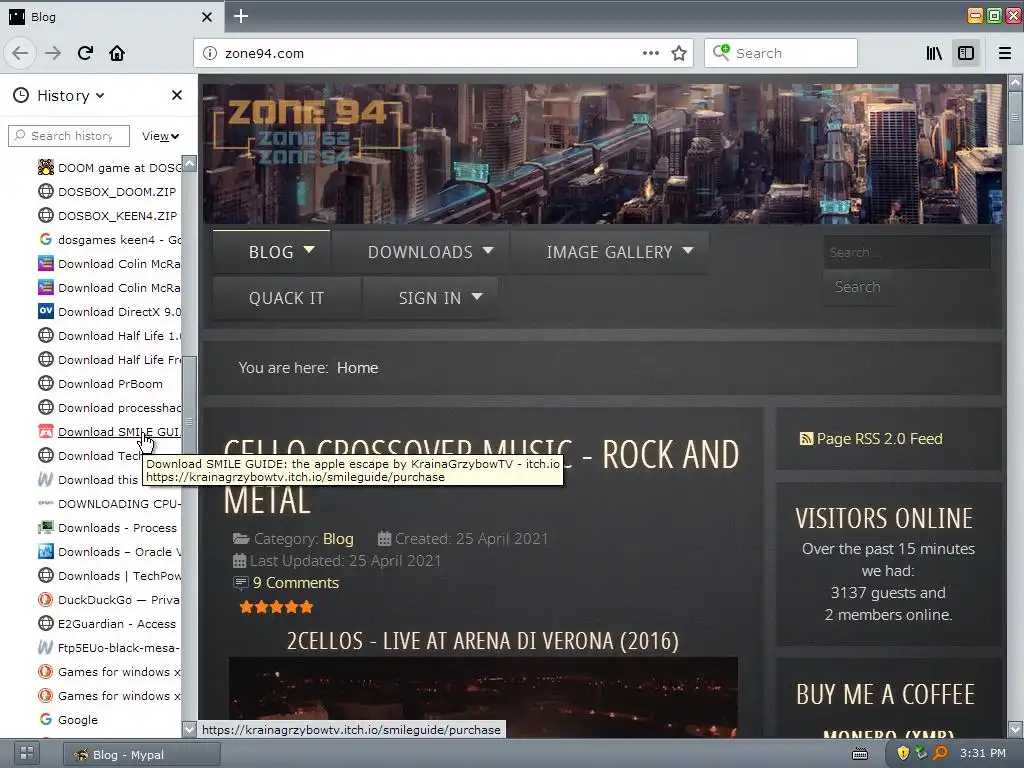1024x768 pixels.
Task: Focus the Search history field
Action: coord(69,136)
